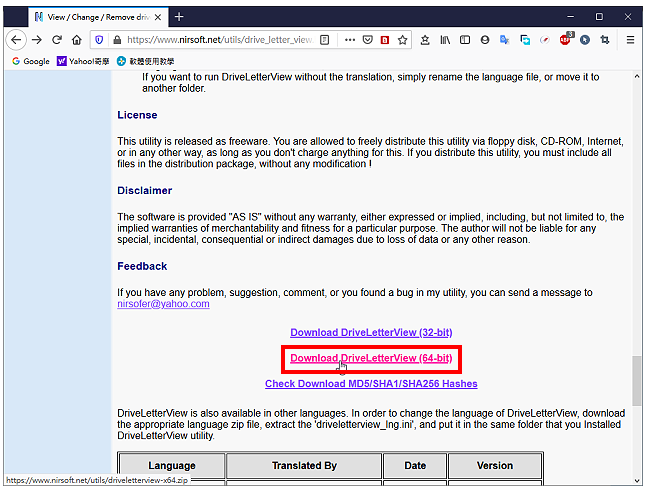
Task: Open the Adblock Plus extension
Action: point(566,39)
